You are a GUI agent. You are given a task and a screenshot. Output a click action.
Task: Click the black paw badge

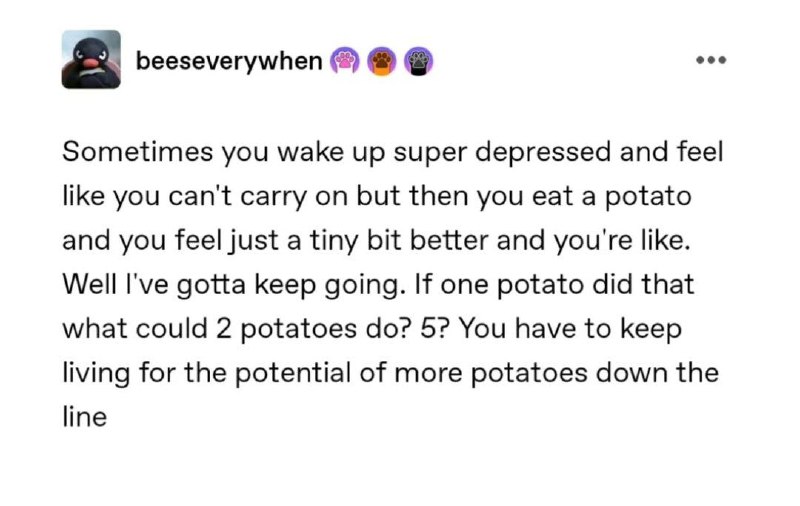coord(419,61)
